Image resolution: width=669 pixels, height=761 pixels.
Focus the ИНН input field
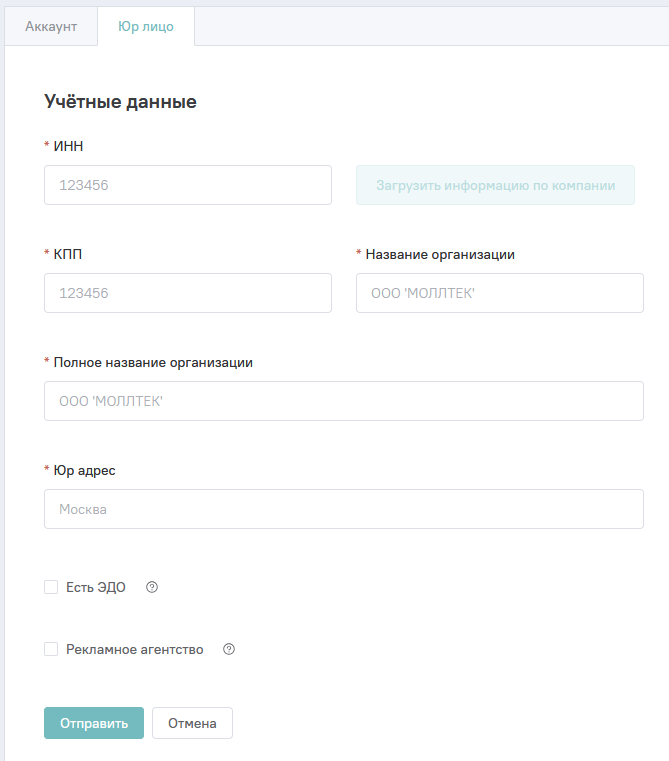[188, 185]
